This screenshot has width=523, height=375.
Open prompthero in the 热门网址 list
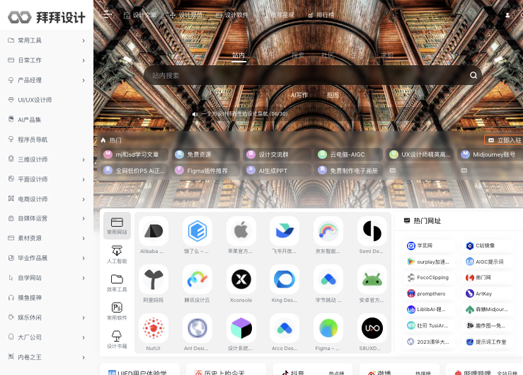(429, 294)
